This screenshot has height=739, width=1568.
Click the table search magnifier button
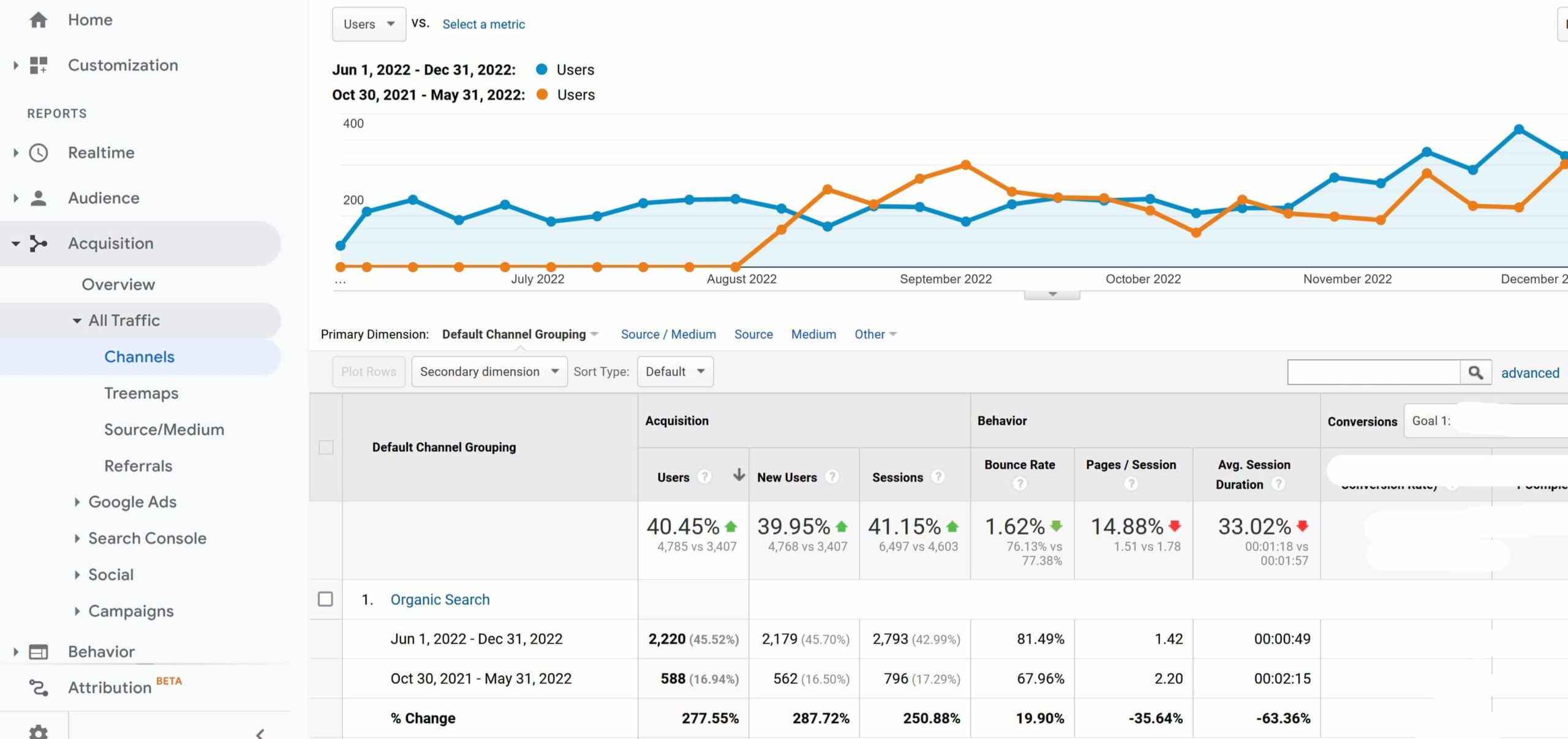(1476, 372)
